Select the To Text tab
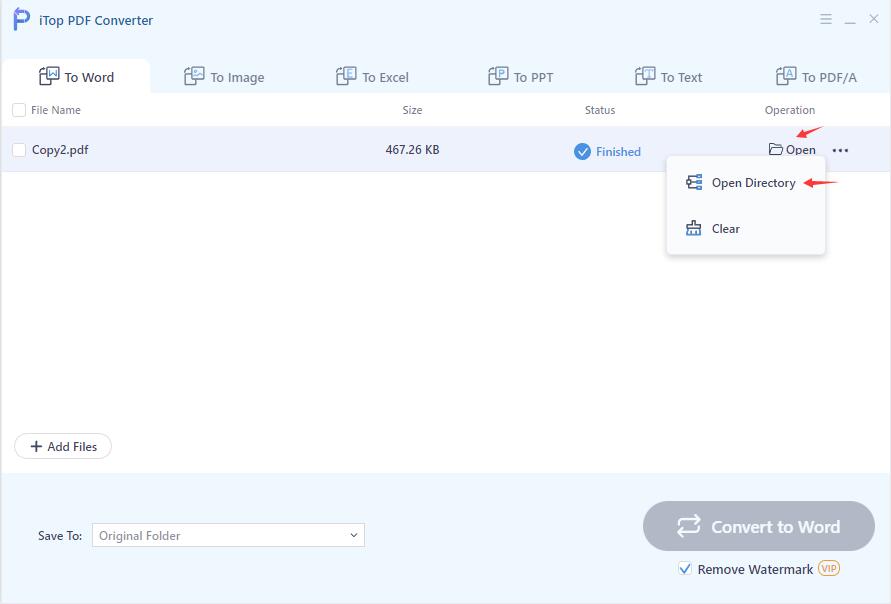Viewport: 891px width, 604px height. coord(669,77)
